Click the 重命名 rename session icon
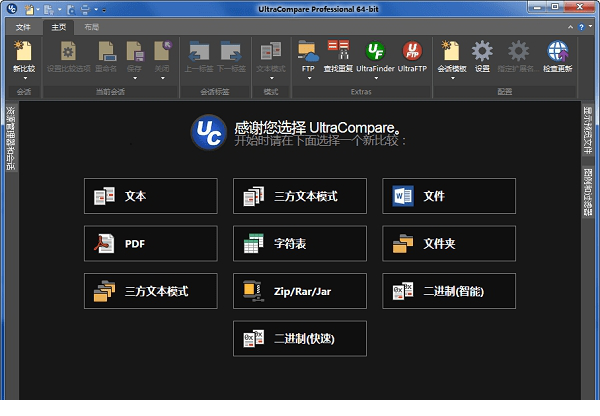600x416 pixels. click(x=106, y=51)
